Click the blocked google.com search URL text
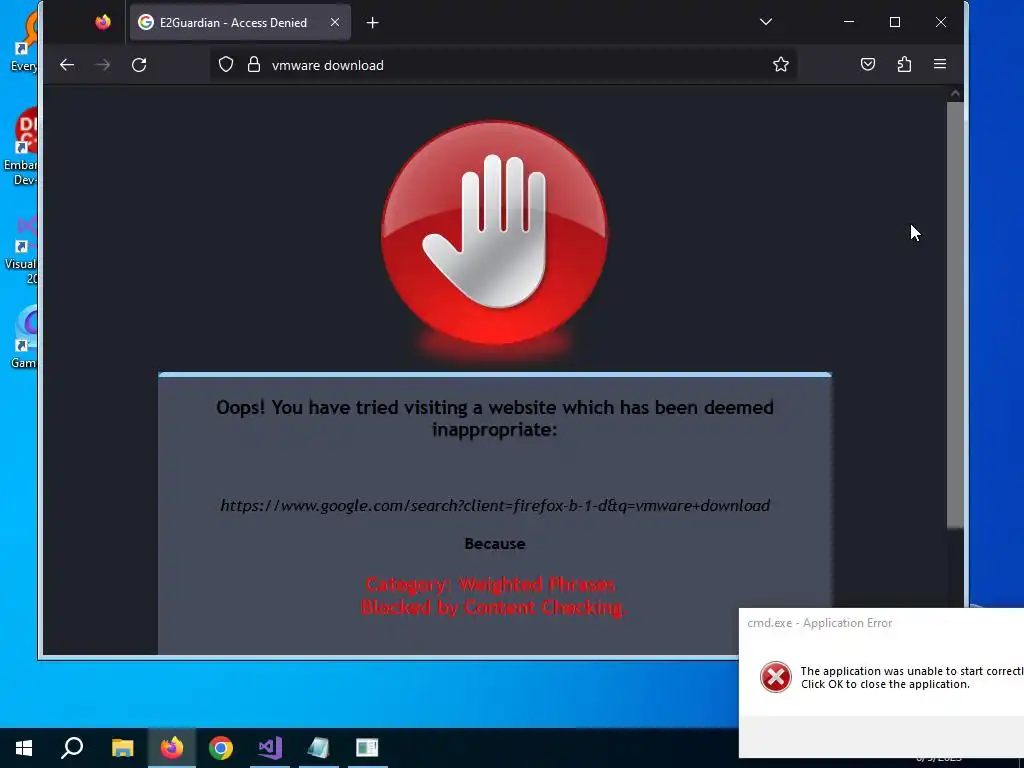This screenshot has height=768, width=1024. [x=495, y=505]
